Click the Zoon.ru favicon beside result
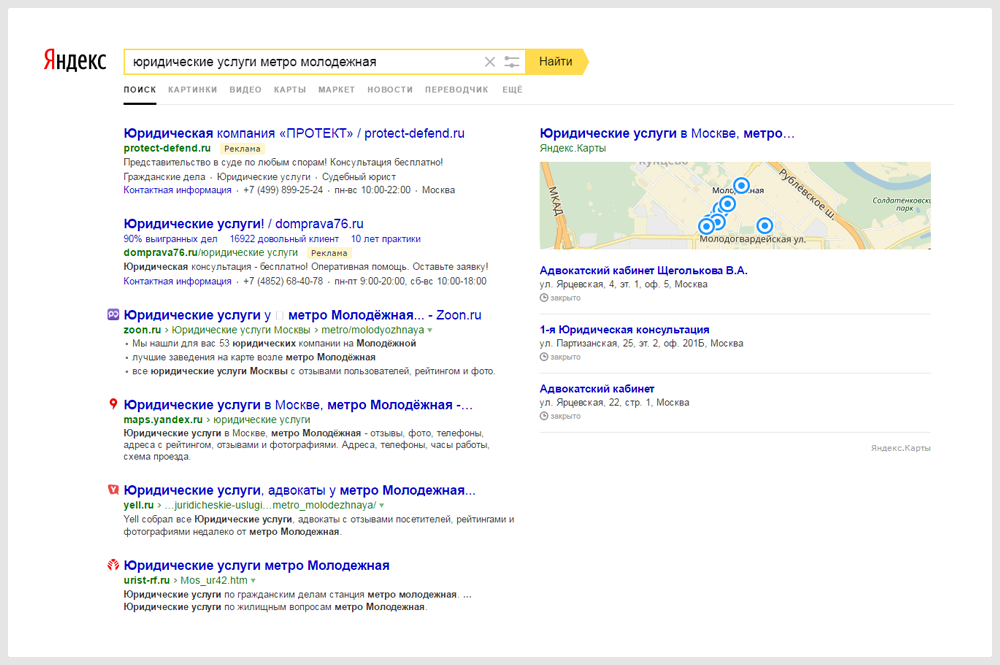 click(113, 314)
